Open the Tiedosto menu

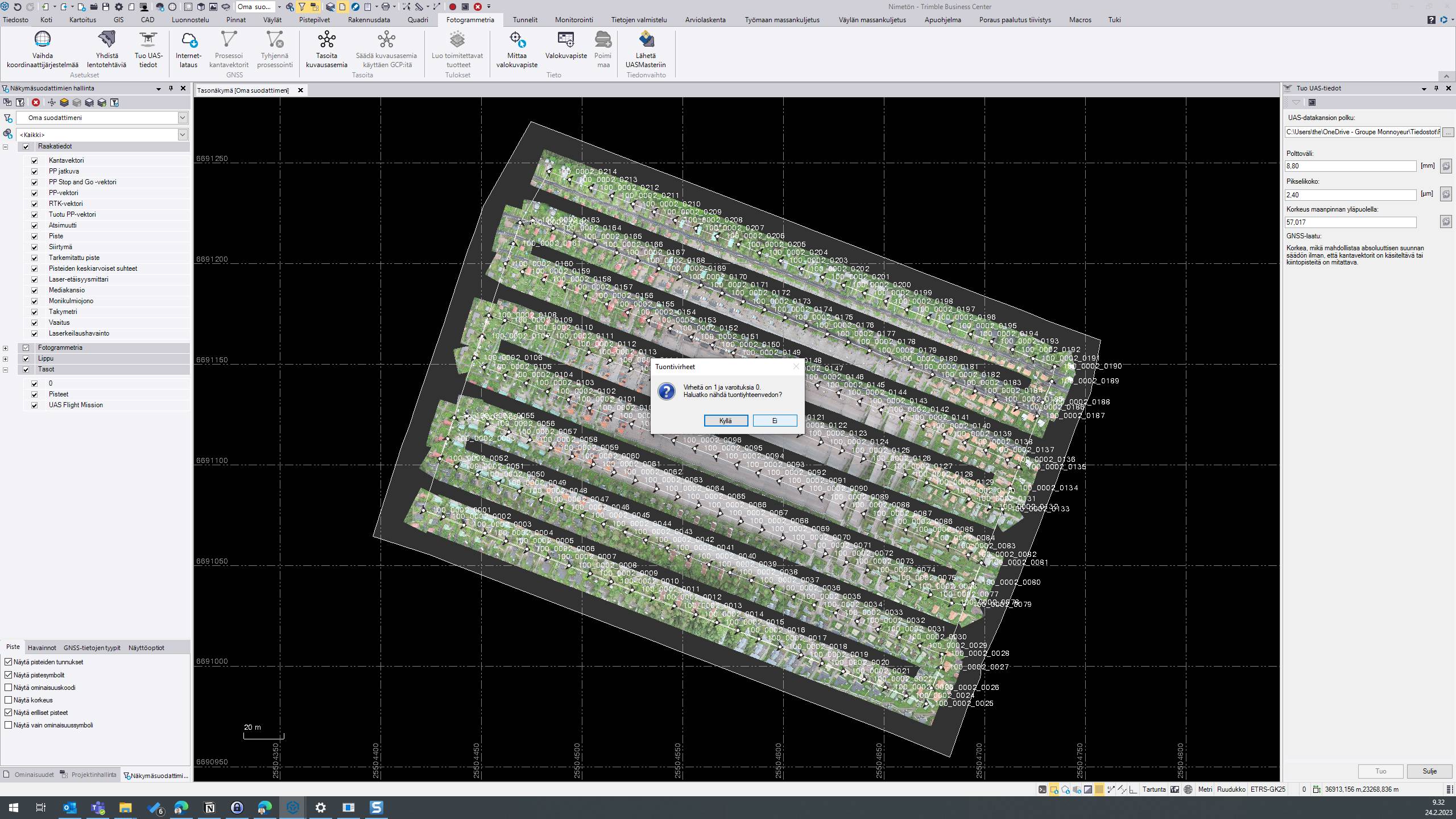[x=15, y=20]
